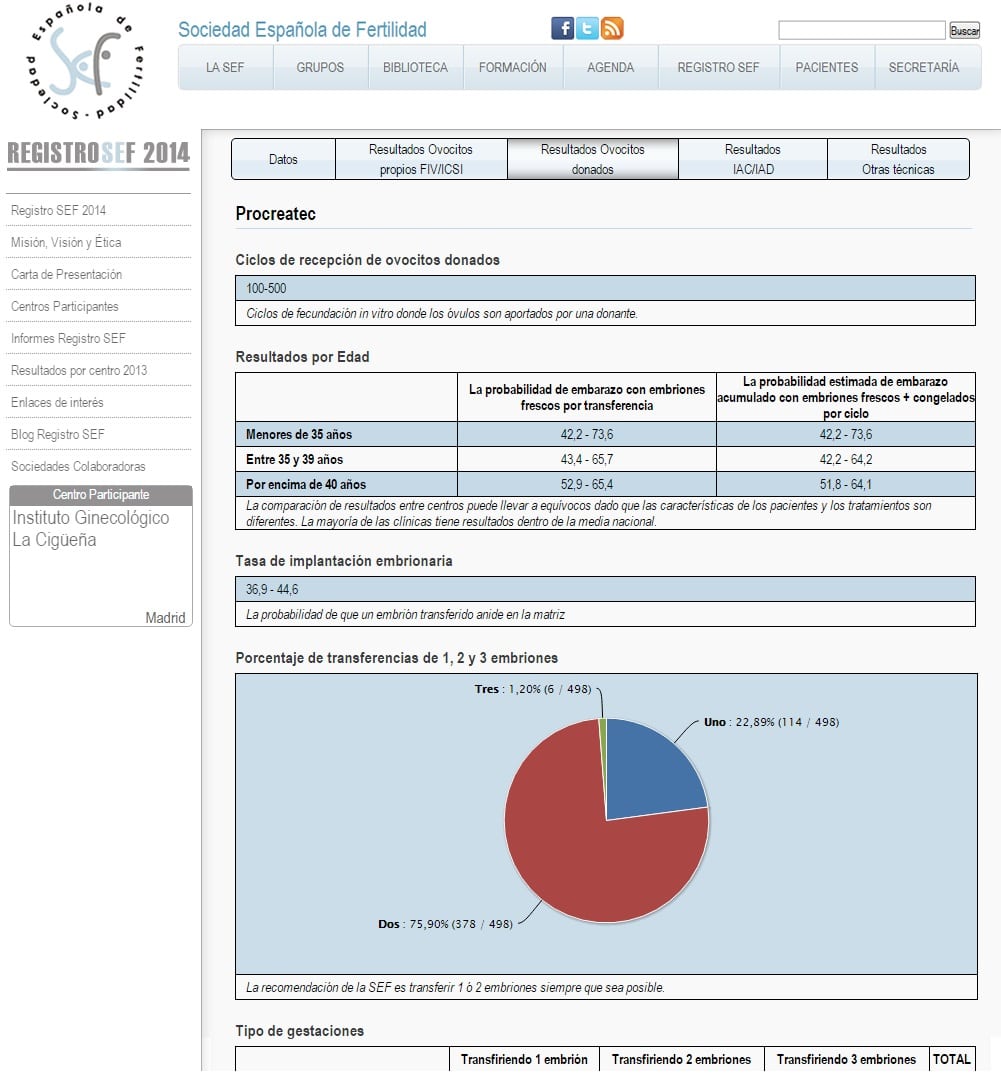Select the Resultados Ovocitos donados tab
The height and width of the screenshot is (1077, 1001).
click(x=593, y=159)
